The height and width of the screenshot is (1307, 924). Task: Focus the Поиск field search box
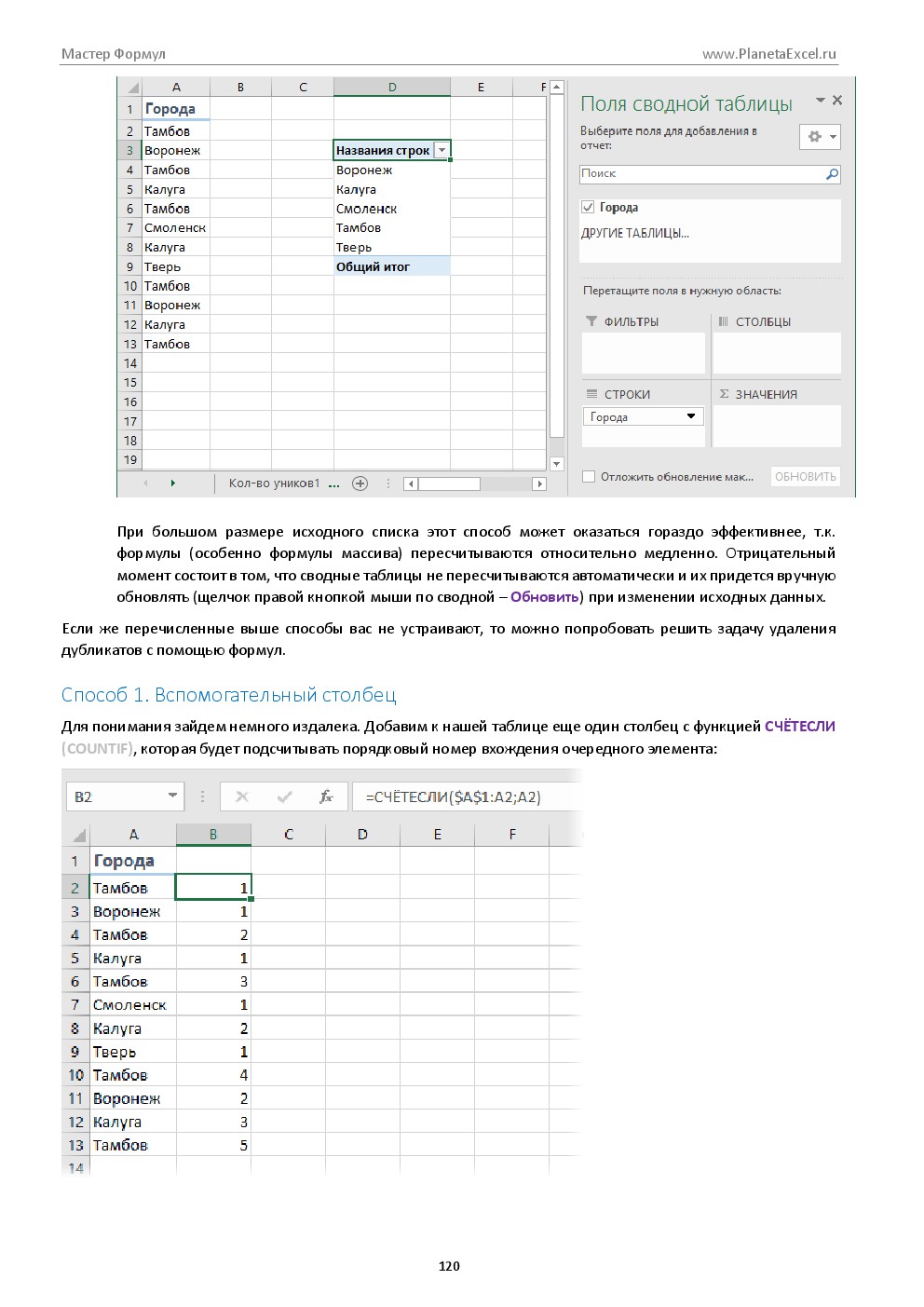pyautogui.click(x=711, y=174)
